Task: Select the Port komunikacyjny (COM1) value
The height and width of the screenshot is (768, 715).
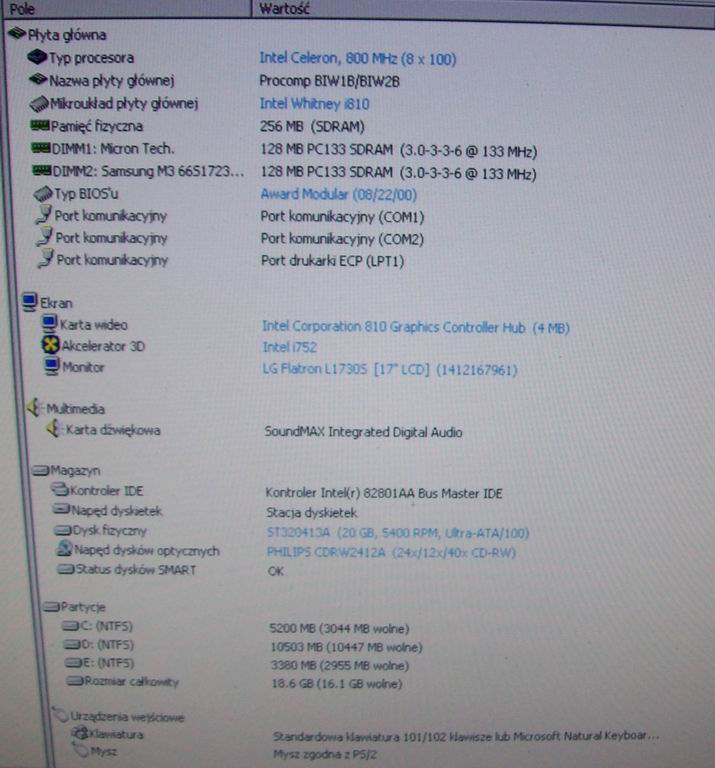Action: point(342,216)
